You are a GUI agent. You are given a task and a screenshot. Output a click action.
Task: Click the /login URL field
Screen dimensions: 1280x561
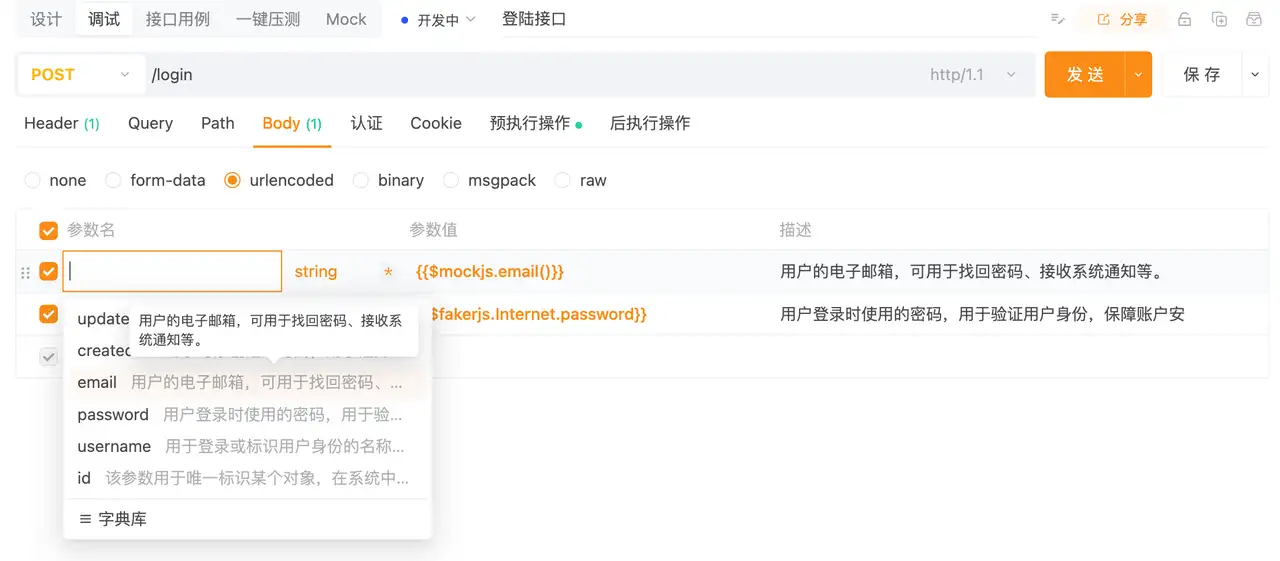530,75
